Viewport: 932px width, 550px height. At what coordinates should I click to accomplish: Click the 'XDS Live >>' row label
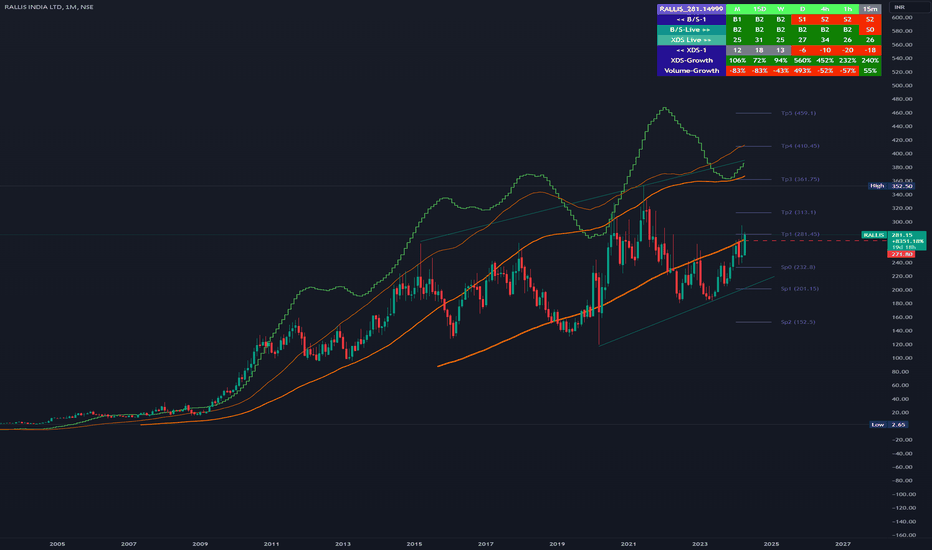691,40
